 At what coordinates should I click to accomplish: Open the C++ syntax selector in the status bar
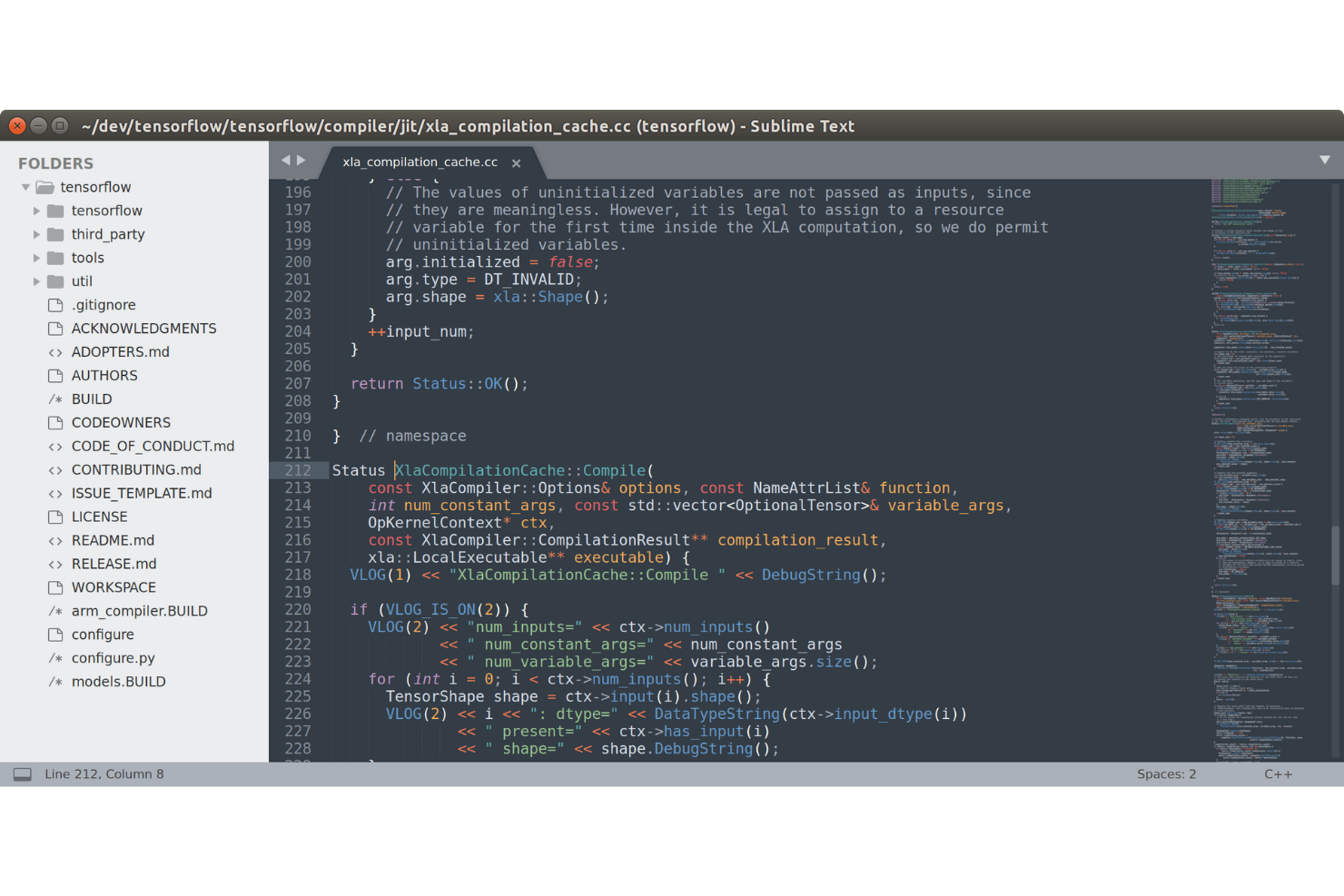[x=1278, y=773]
